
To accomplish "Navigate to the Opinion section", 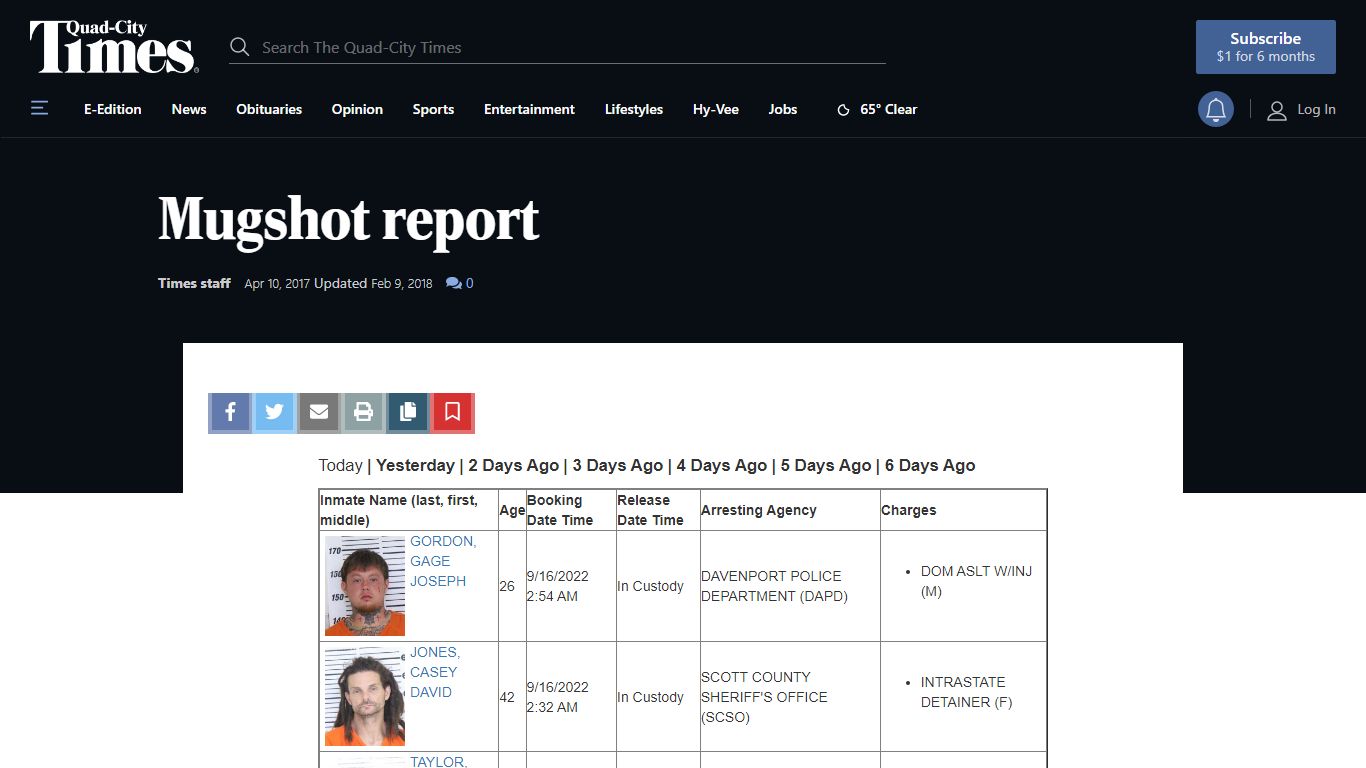I will pos(357,109).
